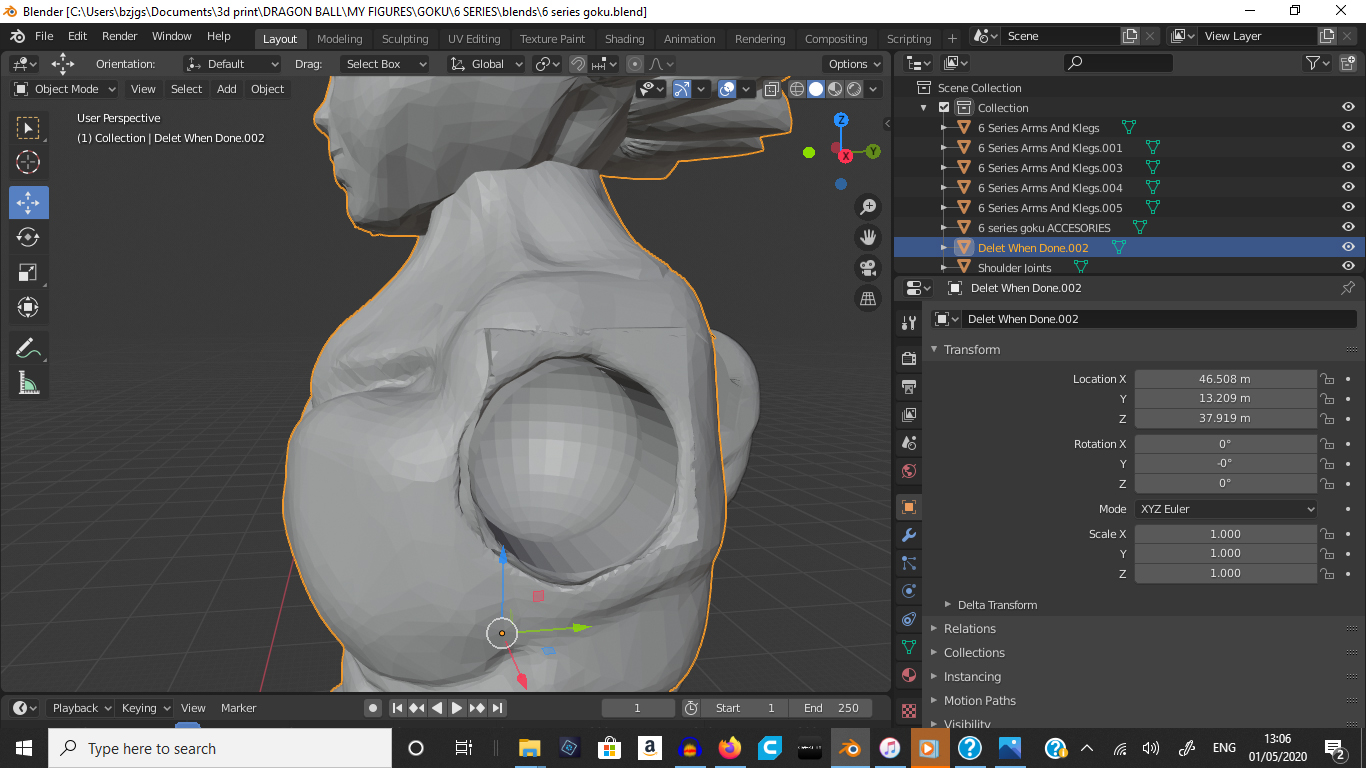Select the Move tool in the toolbar
This screenshot has height=768, width=1366.
click(x=28, y=202)
